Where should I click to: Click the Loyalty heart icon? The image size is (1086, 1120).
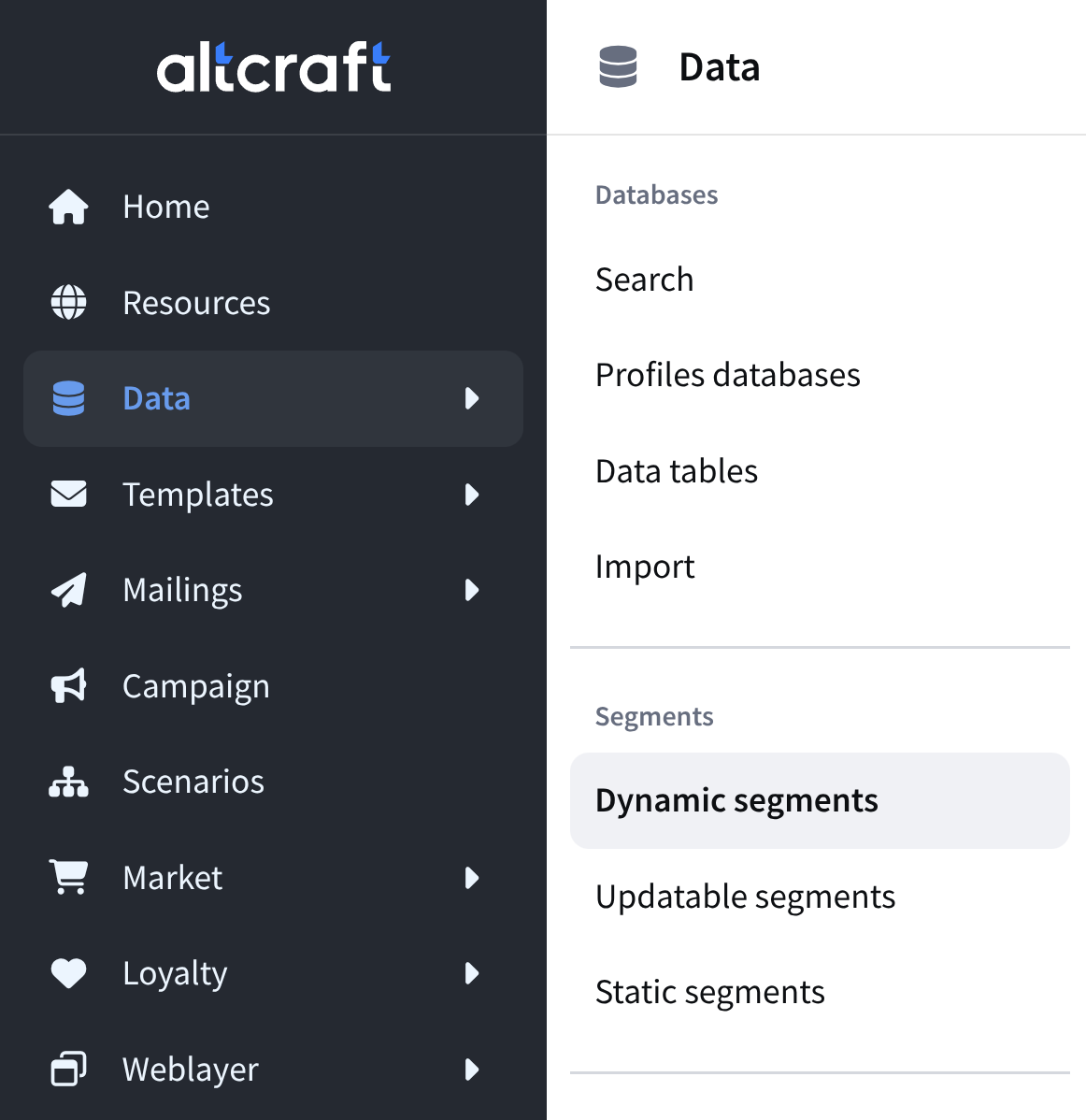pos(68,973)
